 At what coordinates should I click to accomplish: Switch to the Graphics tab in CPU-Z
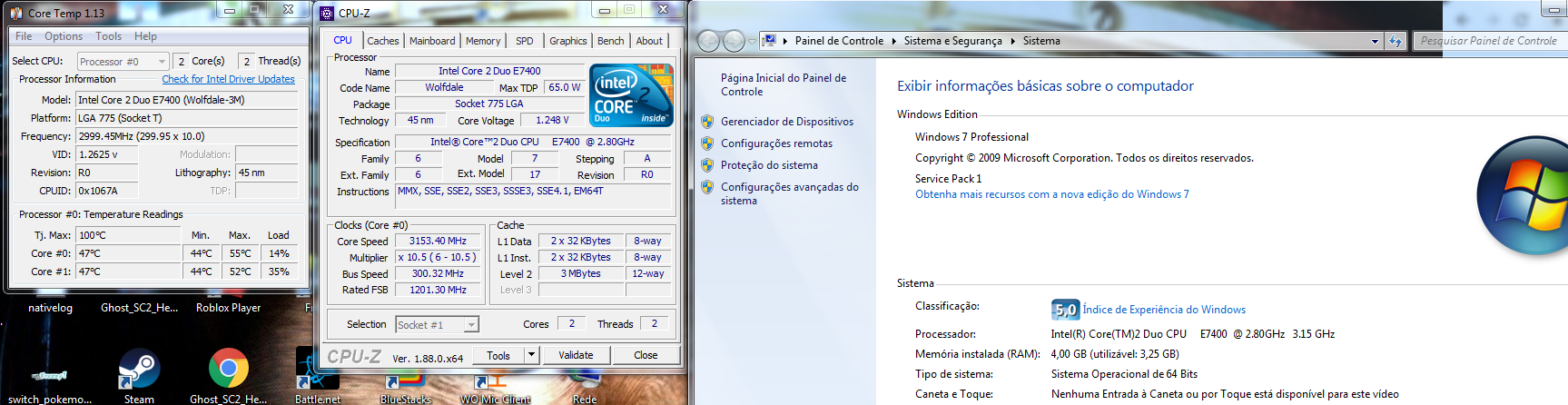(567, 41)
